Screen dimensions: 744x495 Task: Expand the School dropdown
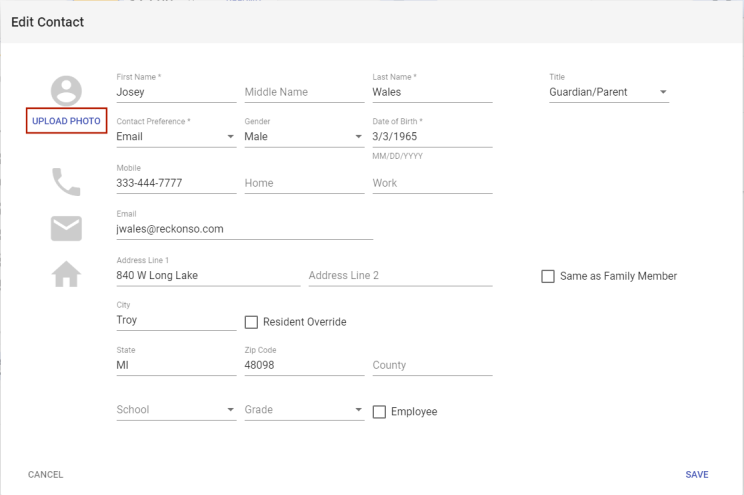click(x=176, y=410)
